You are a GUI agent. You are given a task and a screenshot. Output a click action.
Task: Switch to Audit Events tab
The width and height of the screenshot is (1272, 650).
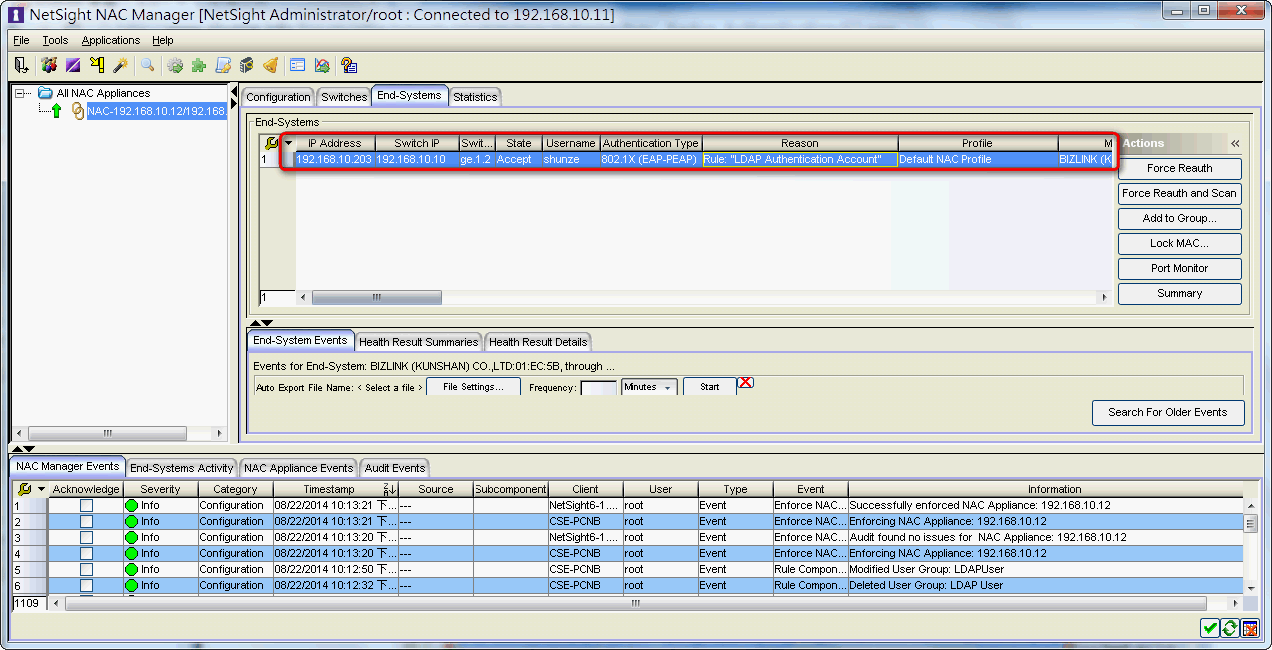click(x=394, y=468)
